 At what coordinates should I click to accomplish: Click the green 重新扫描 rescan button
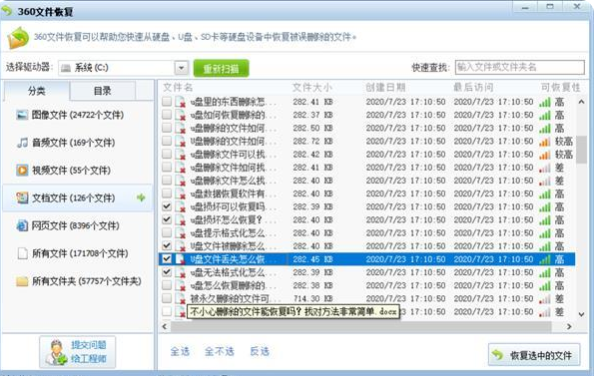(221, 68)
